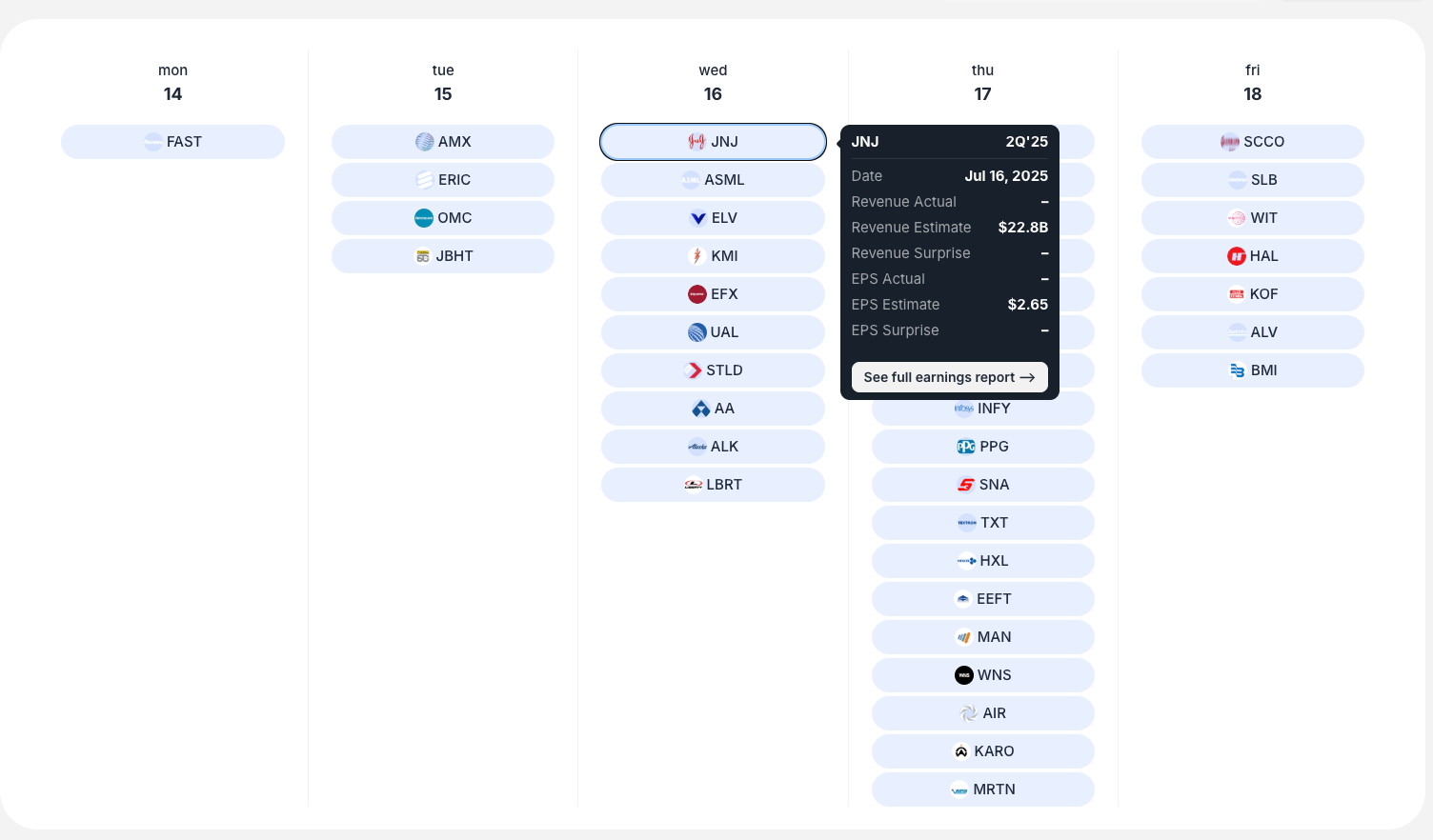Select the UAL earnings entry
This screenshot has width=1433, height=840.
713,332
